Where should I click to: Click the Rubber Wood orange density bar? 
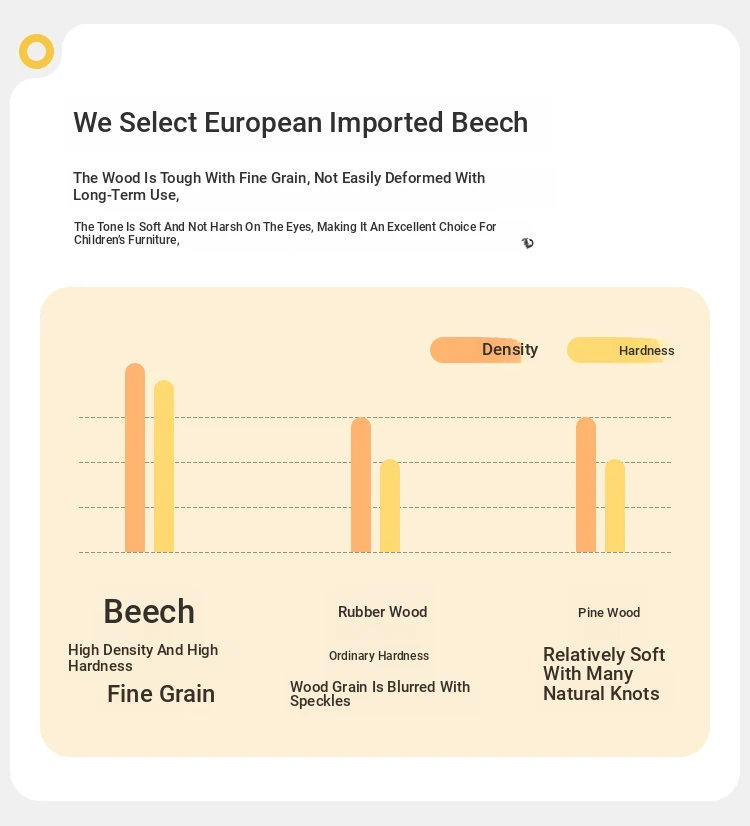tap(361, 485)
